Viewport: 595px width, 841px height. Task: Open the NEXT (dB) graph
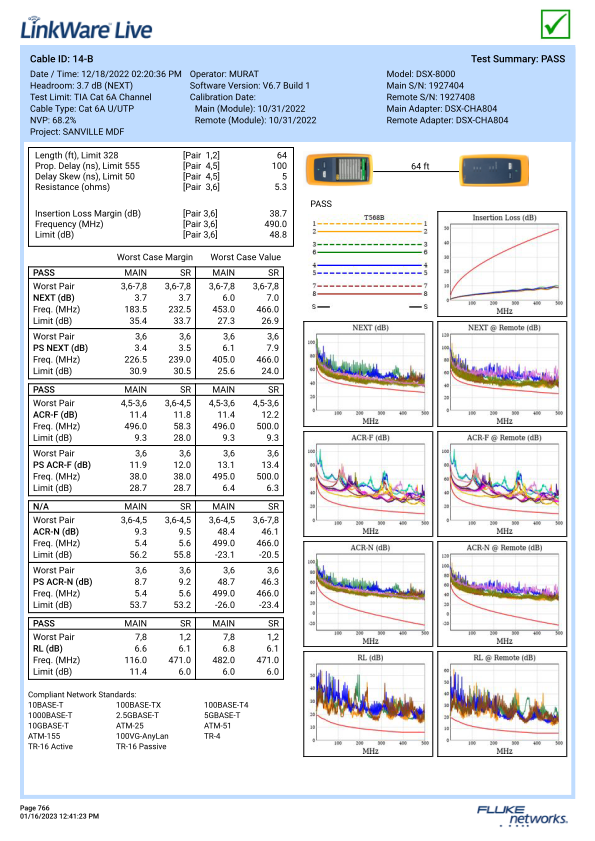pyautogui.click(x=368, y=374)
